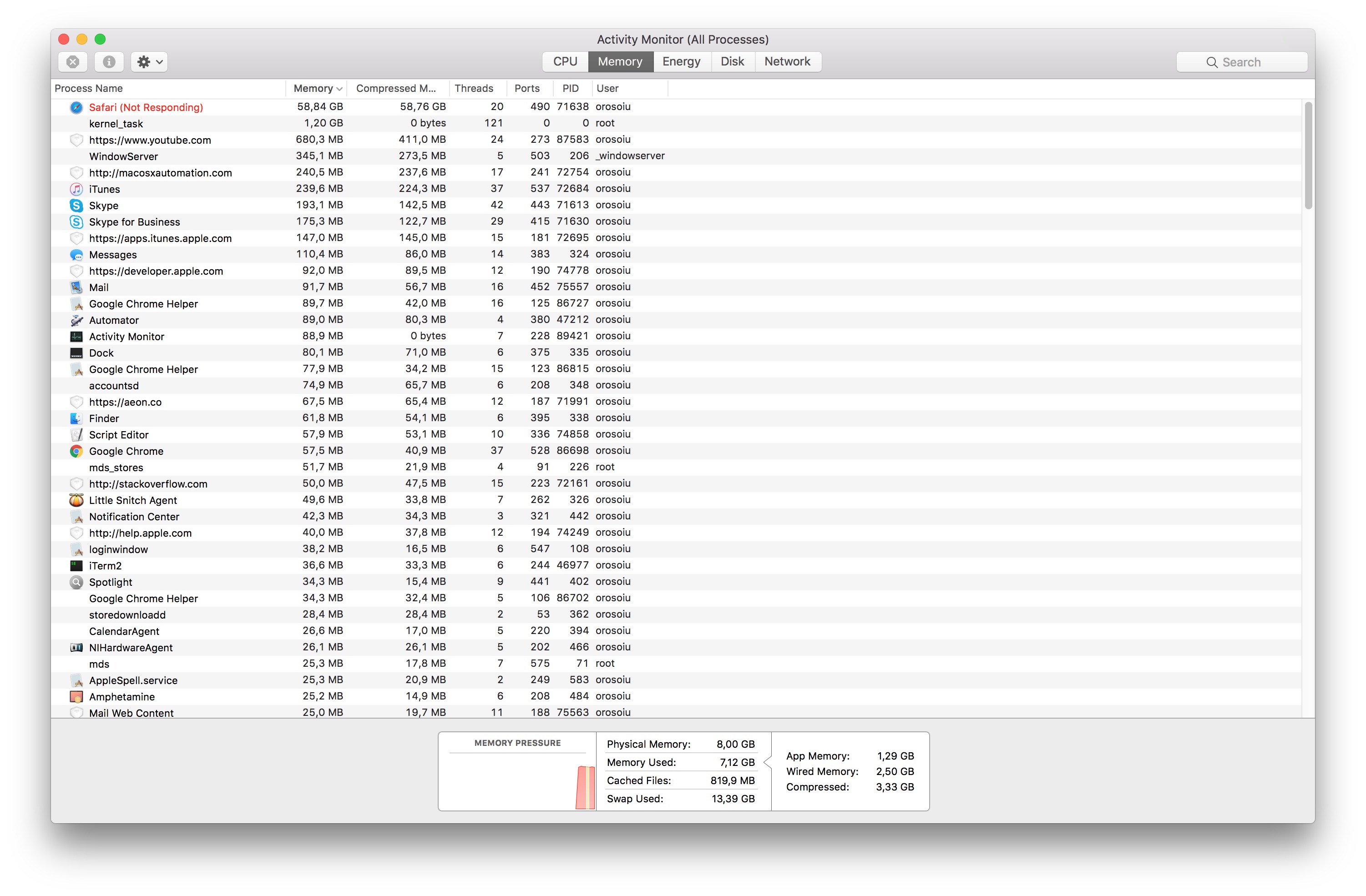Sort by Compressed Memory column header
The width and height of the screenshot is (1366, 896).
pos(398,88)
